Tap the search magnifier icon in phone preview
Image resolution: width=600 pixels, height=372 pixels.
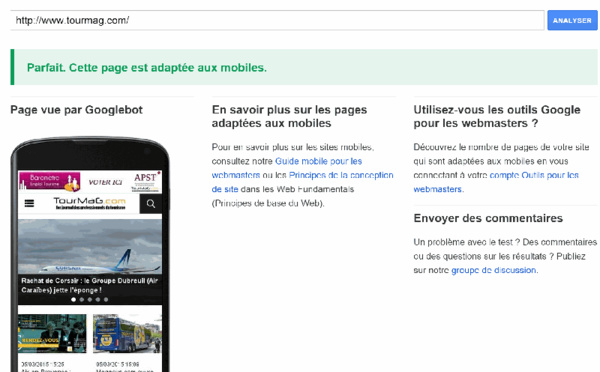click(x=151, y=204)
